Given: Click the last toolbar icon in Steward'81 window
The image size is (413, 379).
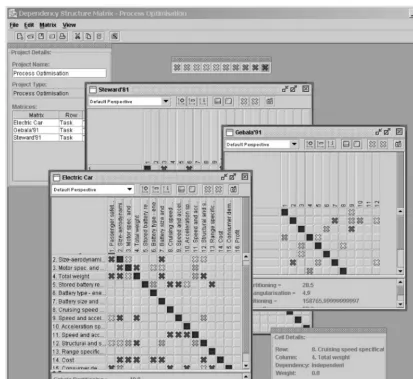Looking at the screenshot, I should pos(270,101).
